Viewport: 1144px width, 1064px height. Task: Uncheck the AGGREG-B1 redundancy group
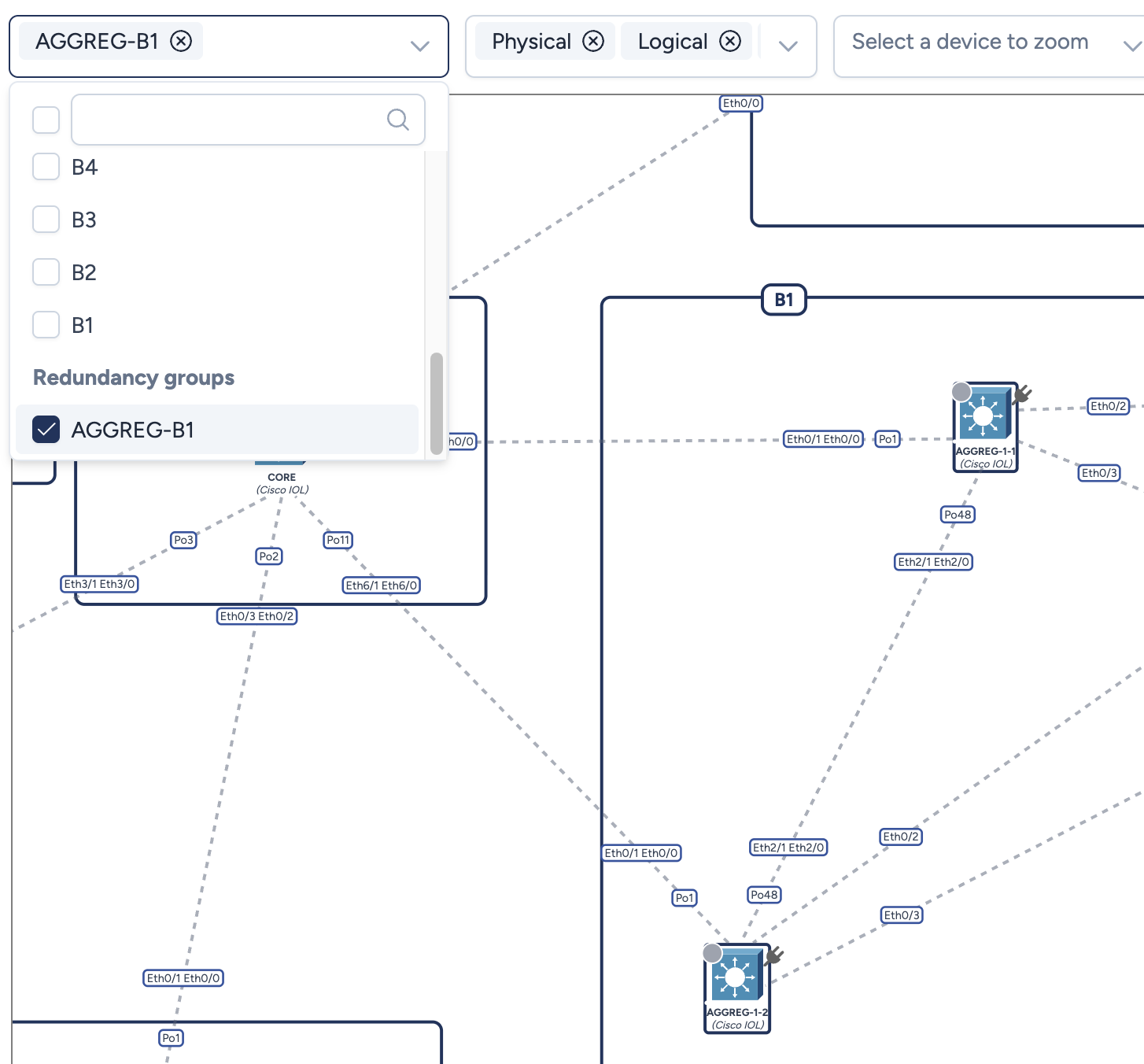[46, 430]
